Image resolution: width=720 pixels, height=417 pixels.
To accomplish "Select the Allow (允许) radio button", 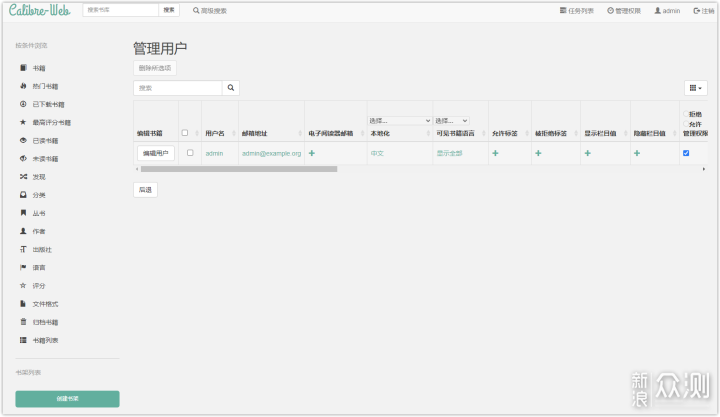I will point(686,124).
